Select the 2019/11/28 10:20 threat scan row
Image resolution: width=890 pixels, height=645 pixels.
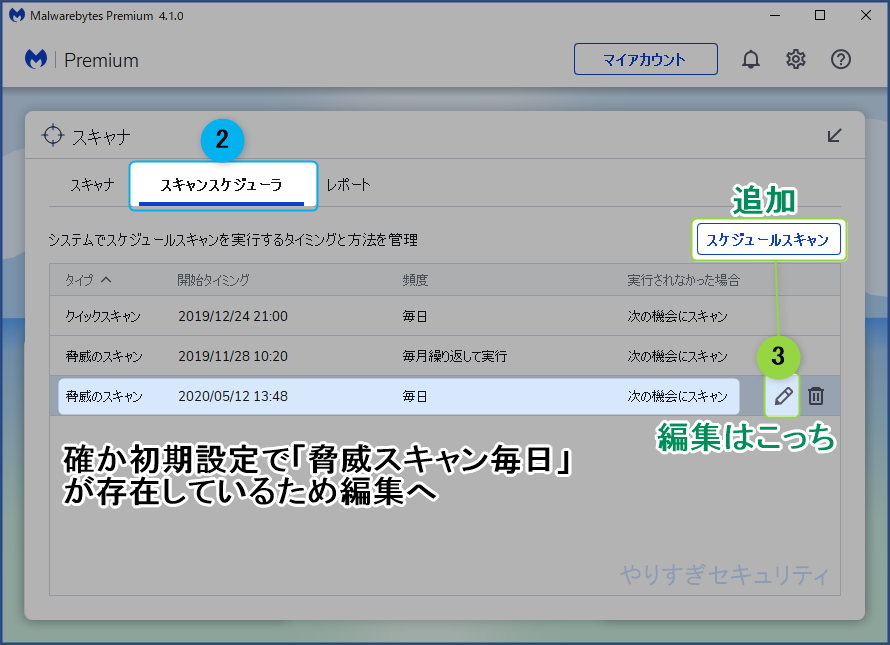click(x=444, y=356)
